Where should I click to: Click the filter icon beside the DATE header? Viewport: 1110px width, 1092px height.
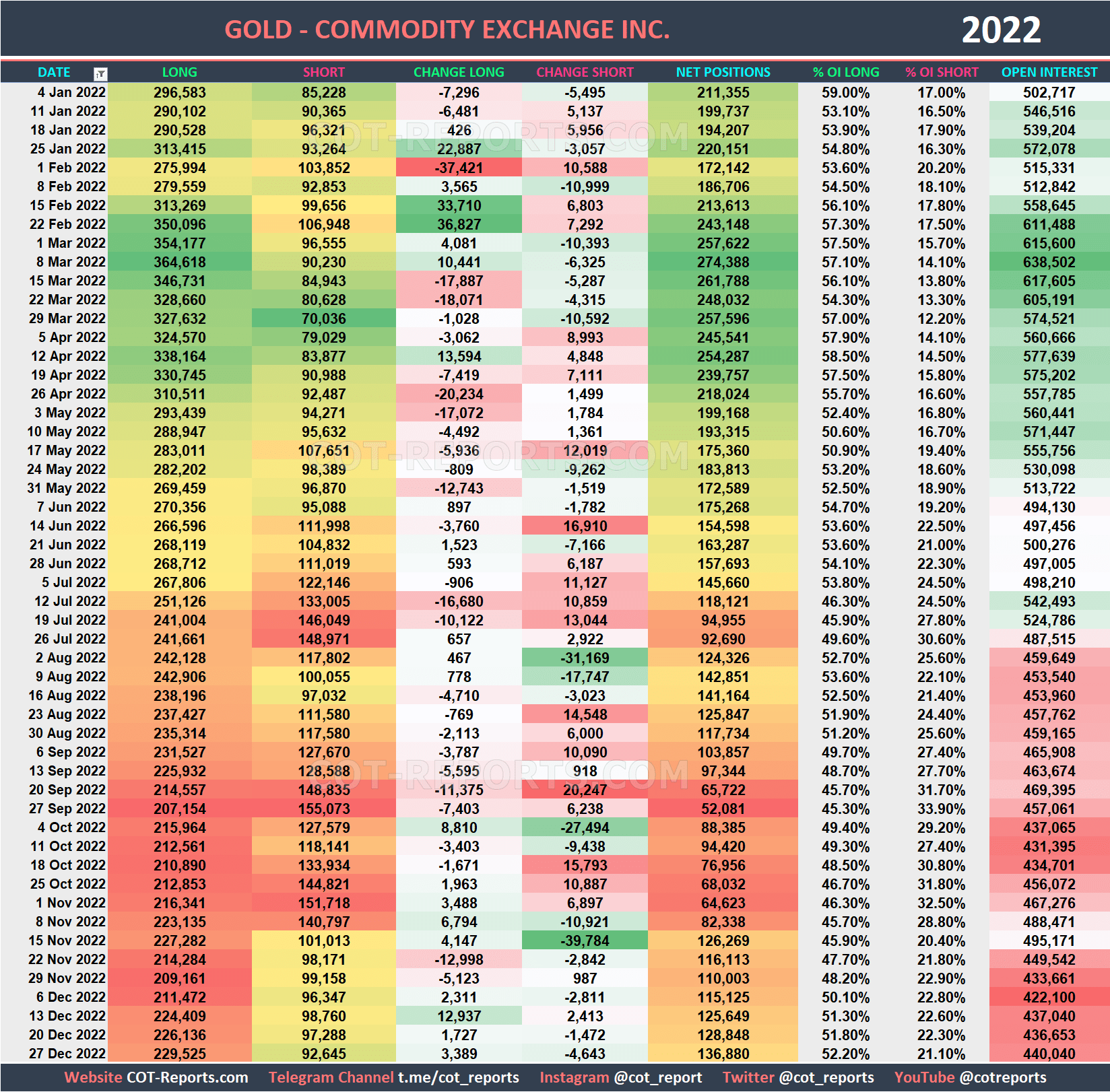tap(100, 73)
